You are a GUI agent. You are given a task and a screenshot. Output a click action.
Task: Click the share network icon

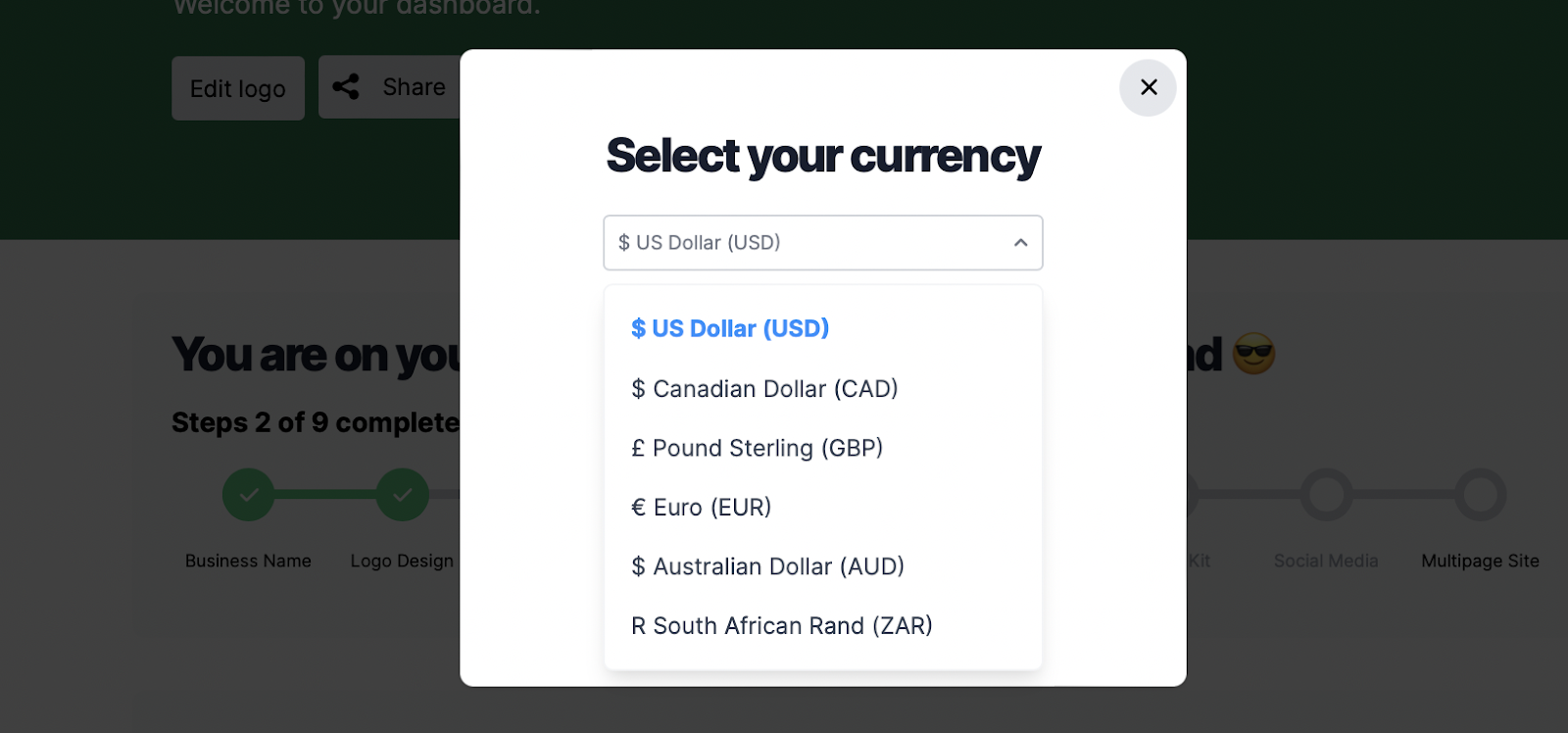coord(346,87)
